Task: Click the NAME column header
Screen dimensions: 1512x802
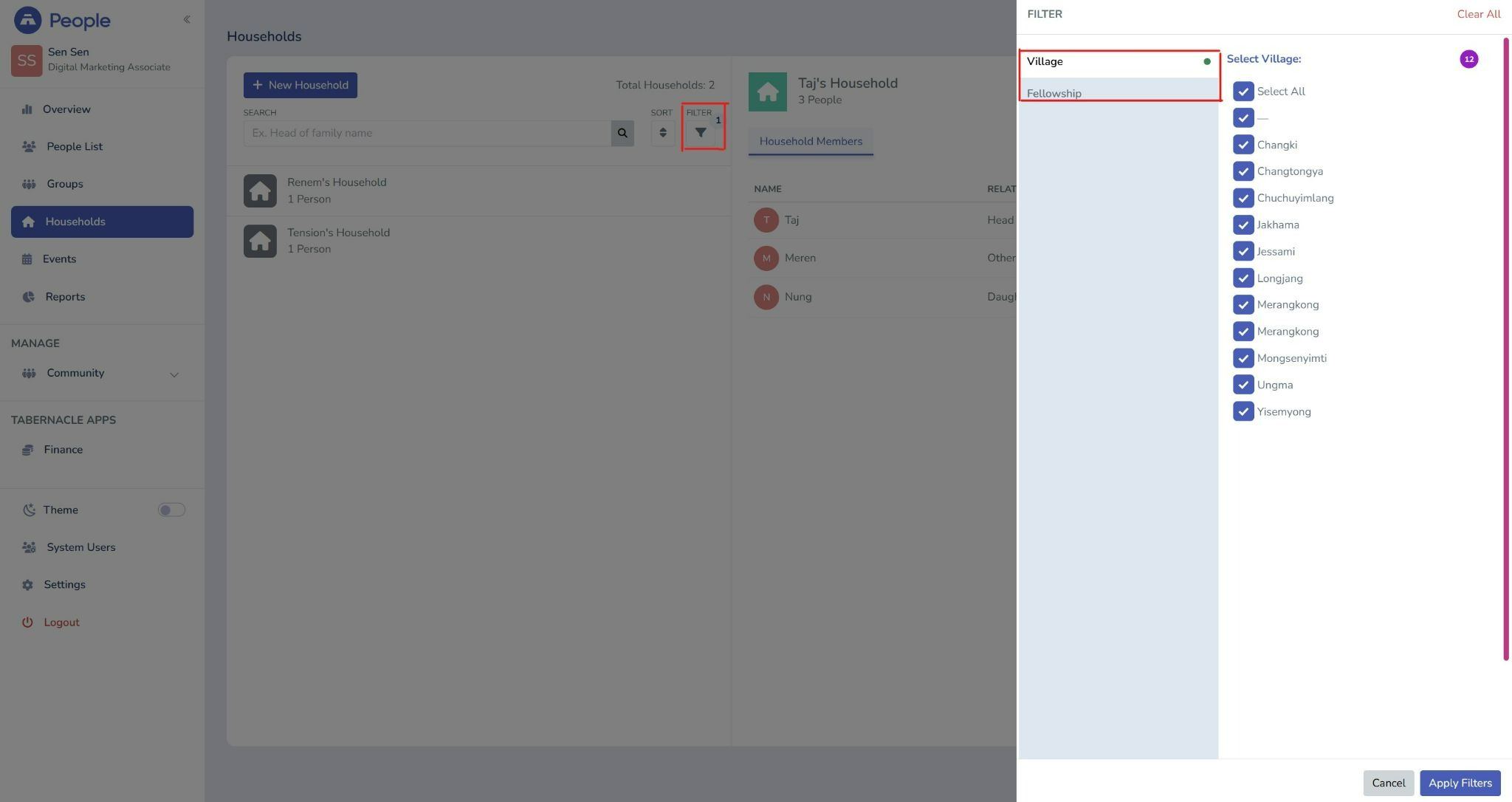Action: (768, 189)
